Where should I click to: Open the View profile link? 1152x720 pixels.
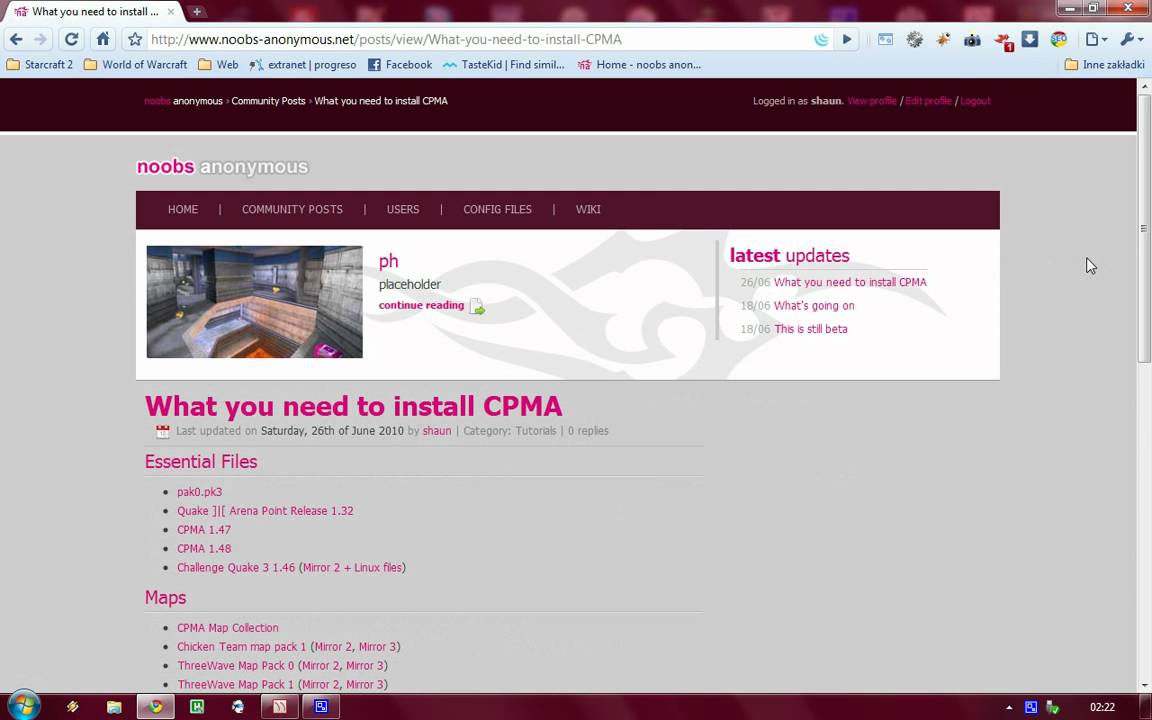pos(871,101)
